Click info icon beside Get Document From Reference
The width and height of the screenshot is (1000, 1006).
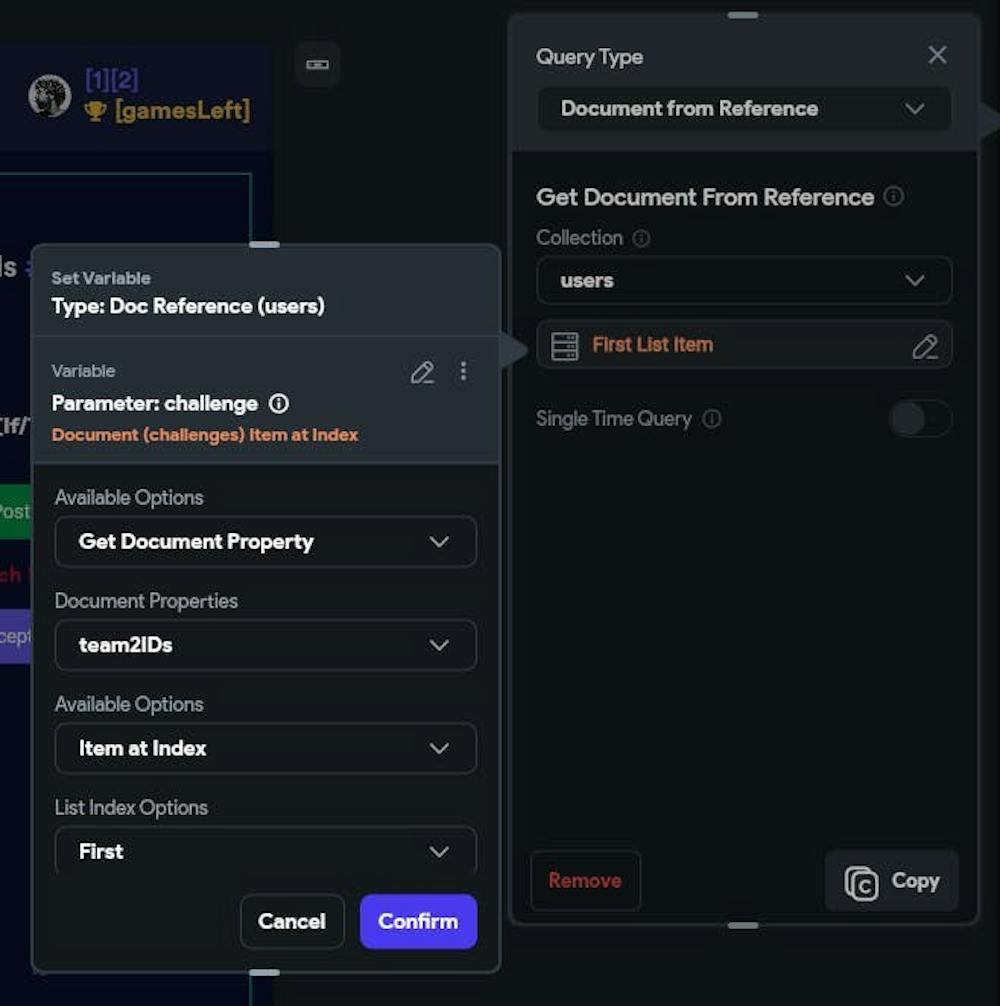pos(894,196)
